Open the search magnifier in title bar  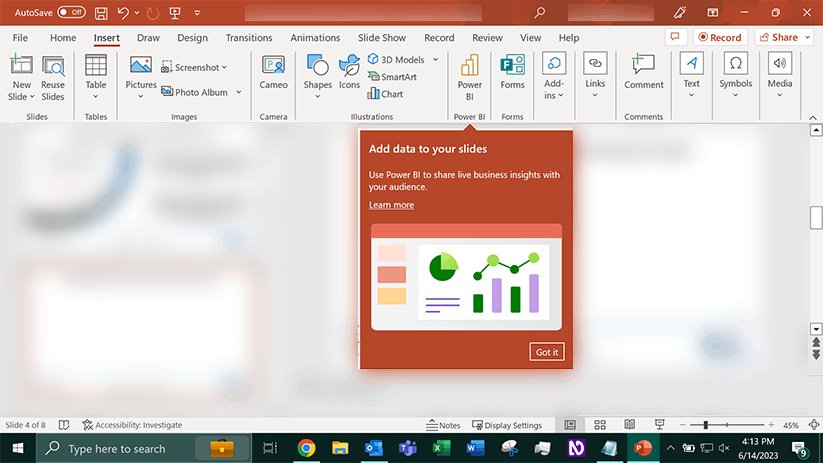pos(540,13)
